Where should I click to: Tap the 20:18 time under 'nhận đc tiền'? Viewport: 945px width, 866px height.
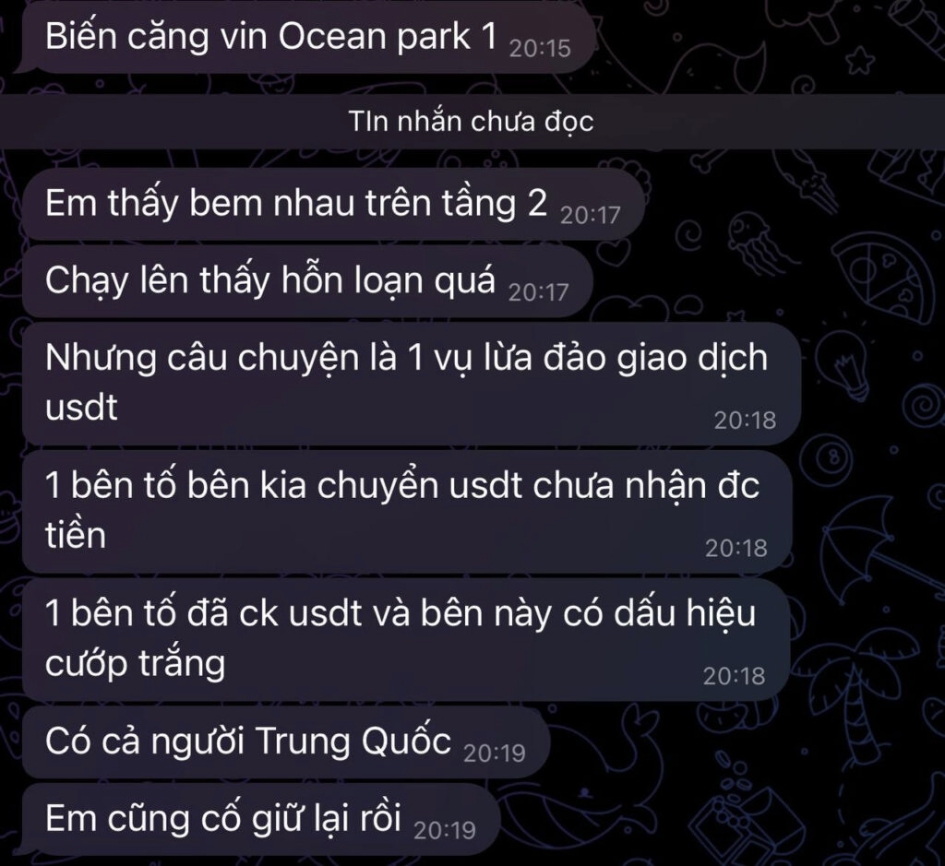click(736, 548)
